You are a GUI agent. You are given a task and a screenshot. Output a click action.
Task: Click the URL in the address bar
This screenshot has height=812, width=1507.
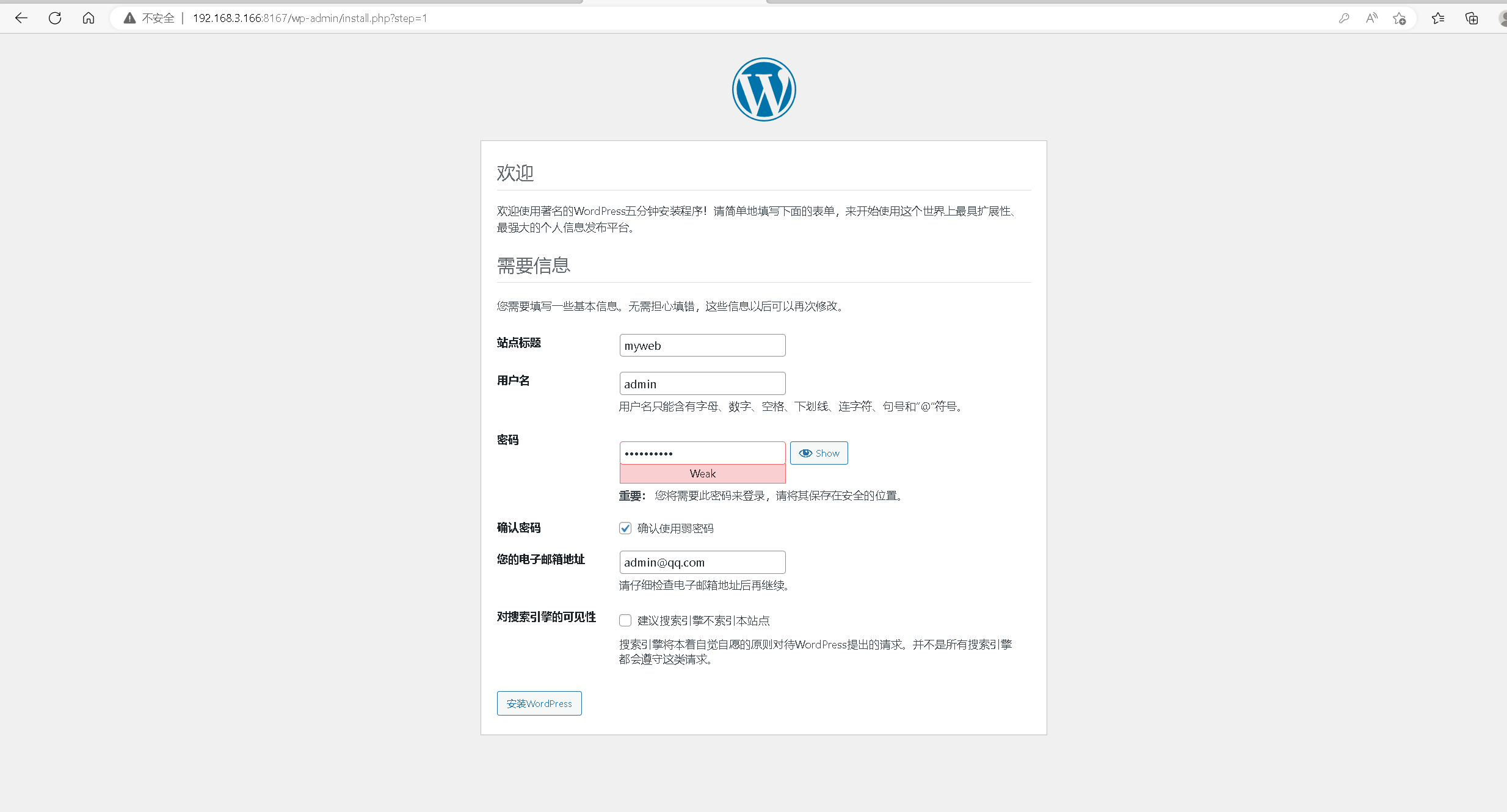(310, 18)
